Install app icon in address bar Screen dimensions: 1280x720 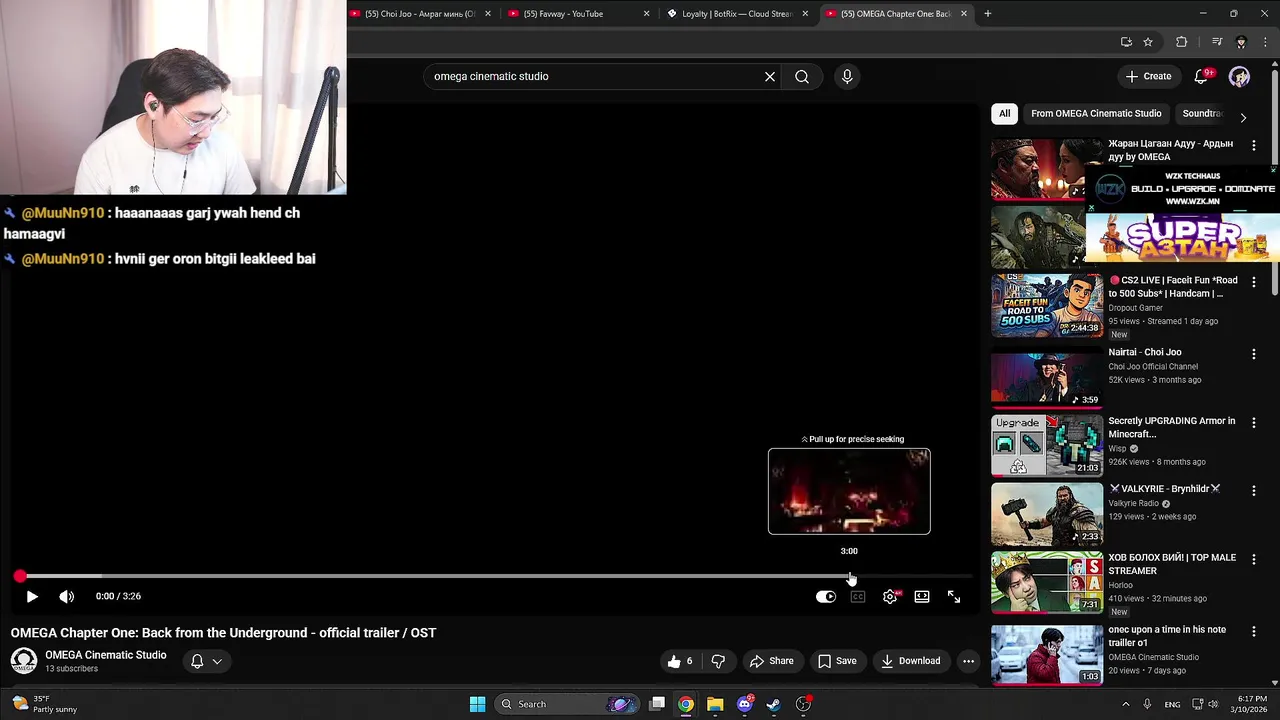tap(1126, 42)
